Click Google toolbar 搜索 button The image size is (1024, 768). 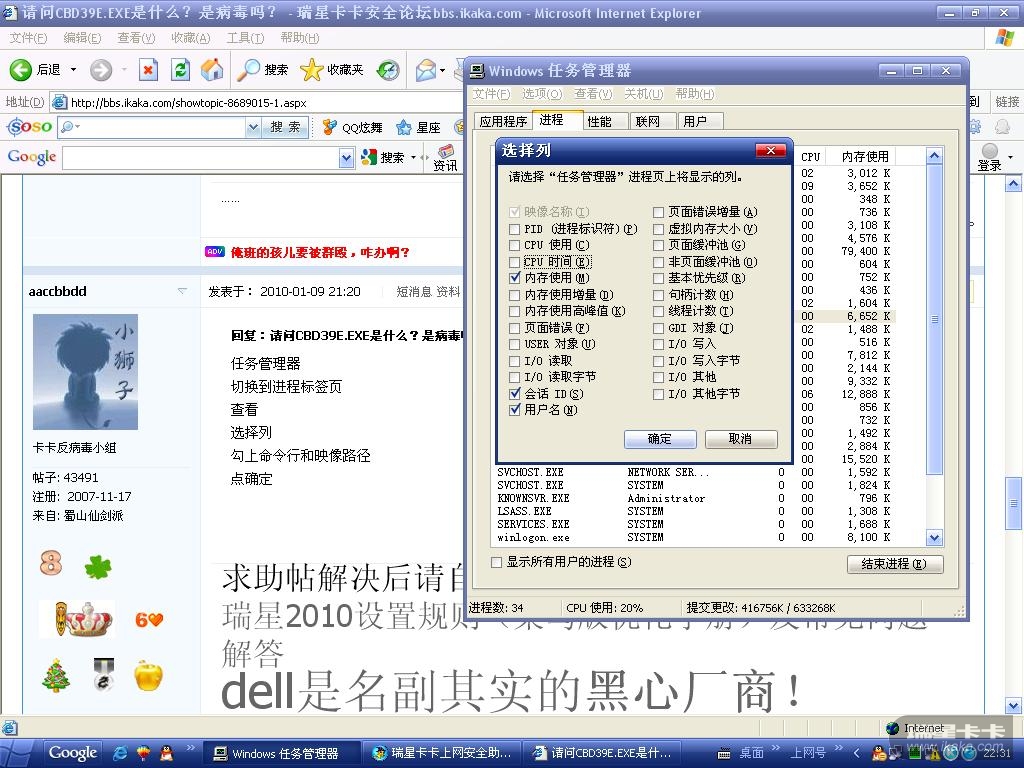click(383, 157)
